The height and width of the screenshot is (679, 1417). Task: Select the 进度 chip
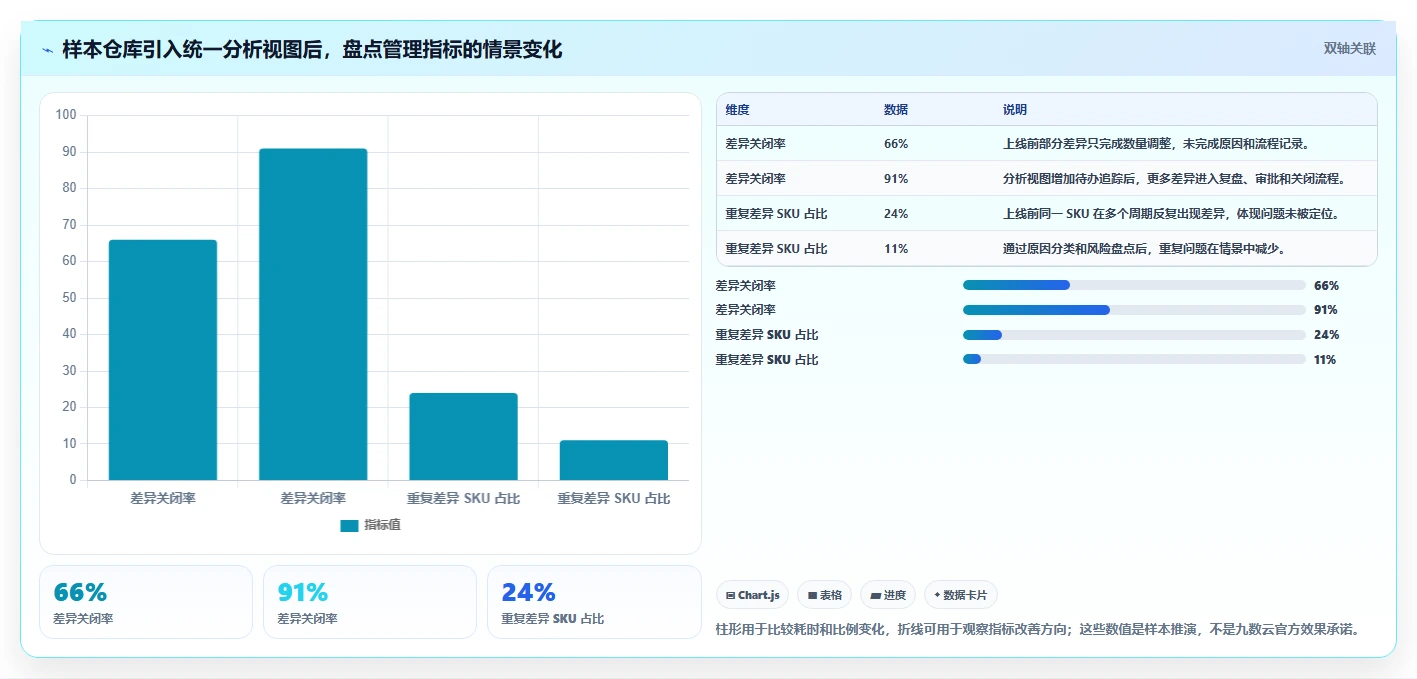pyautogui.click(x=888, y=595)
